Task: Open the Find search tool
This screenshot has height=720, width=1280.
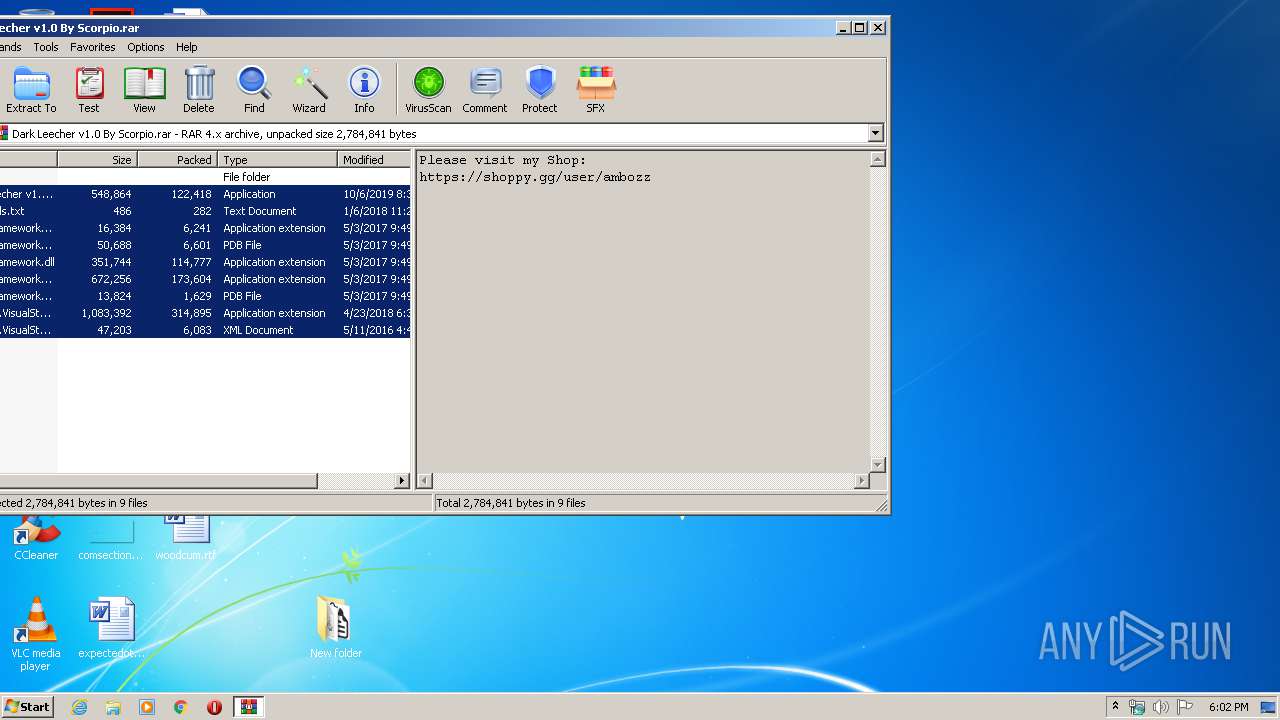Action: coord(254,90)
